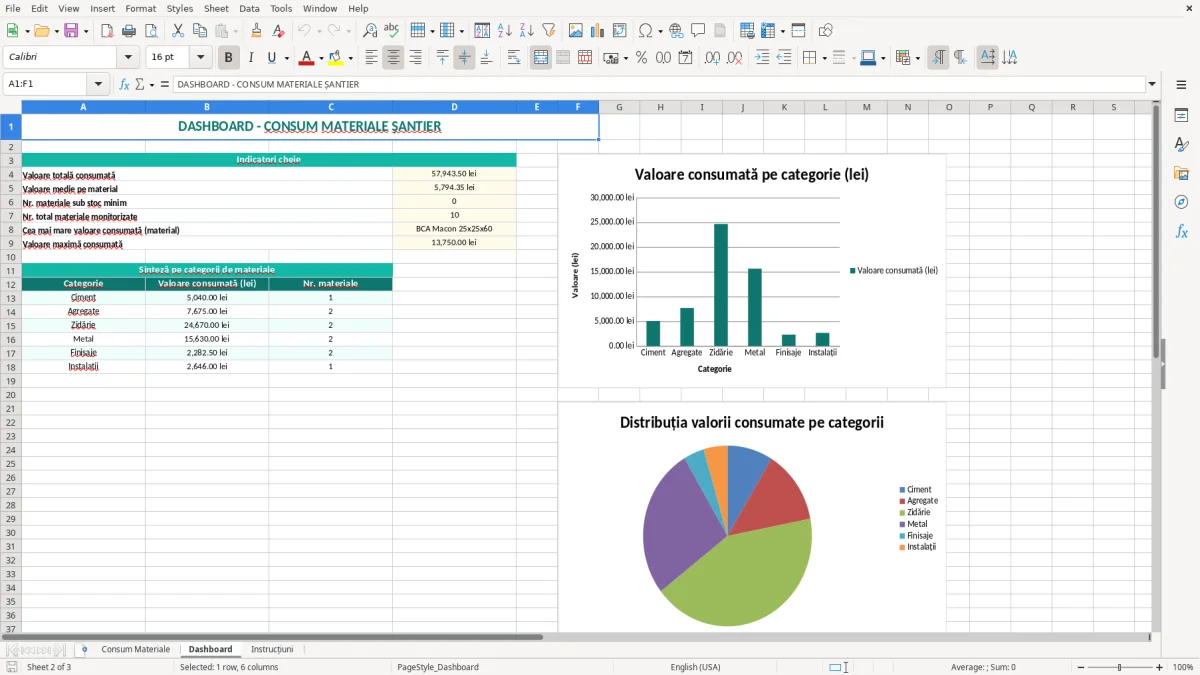Image resolution: width=1200 pixels, height=675 pixels.
Task: Open the Styles menu
Action: coord(180,8)
